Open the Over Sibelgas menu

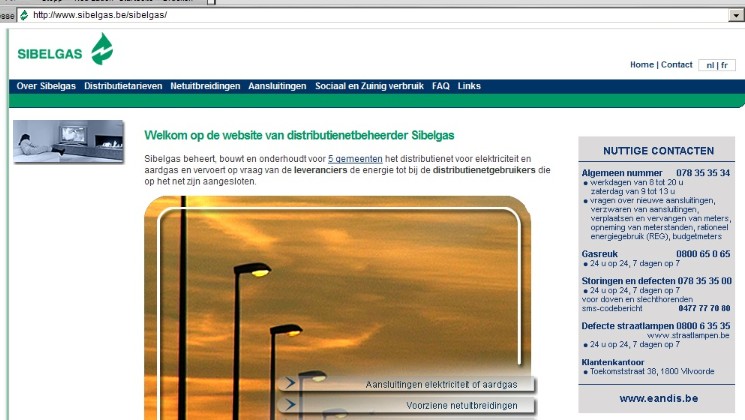(46, 86)
